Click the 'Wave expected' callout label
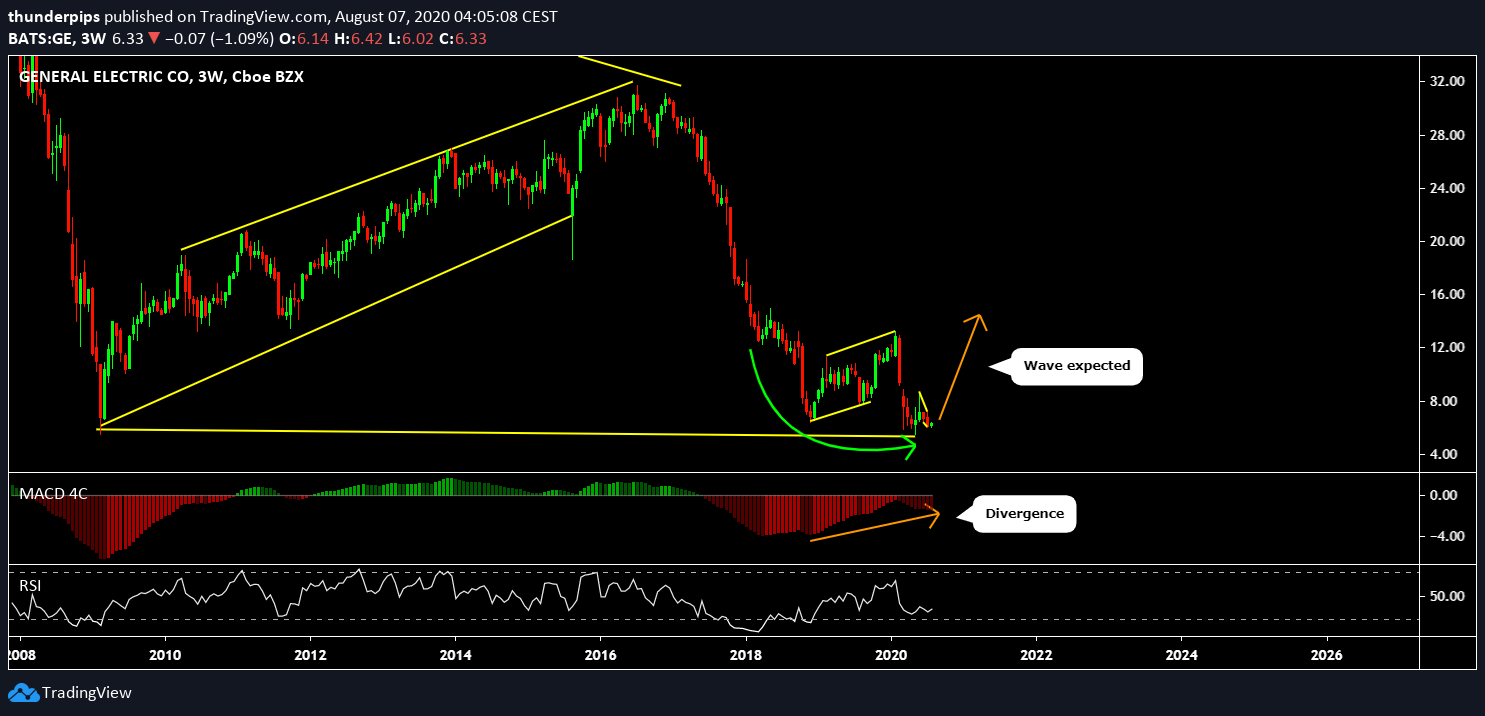The width and height of the screenshot is (1485, 716). [x=1077, y=366]
